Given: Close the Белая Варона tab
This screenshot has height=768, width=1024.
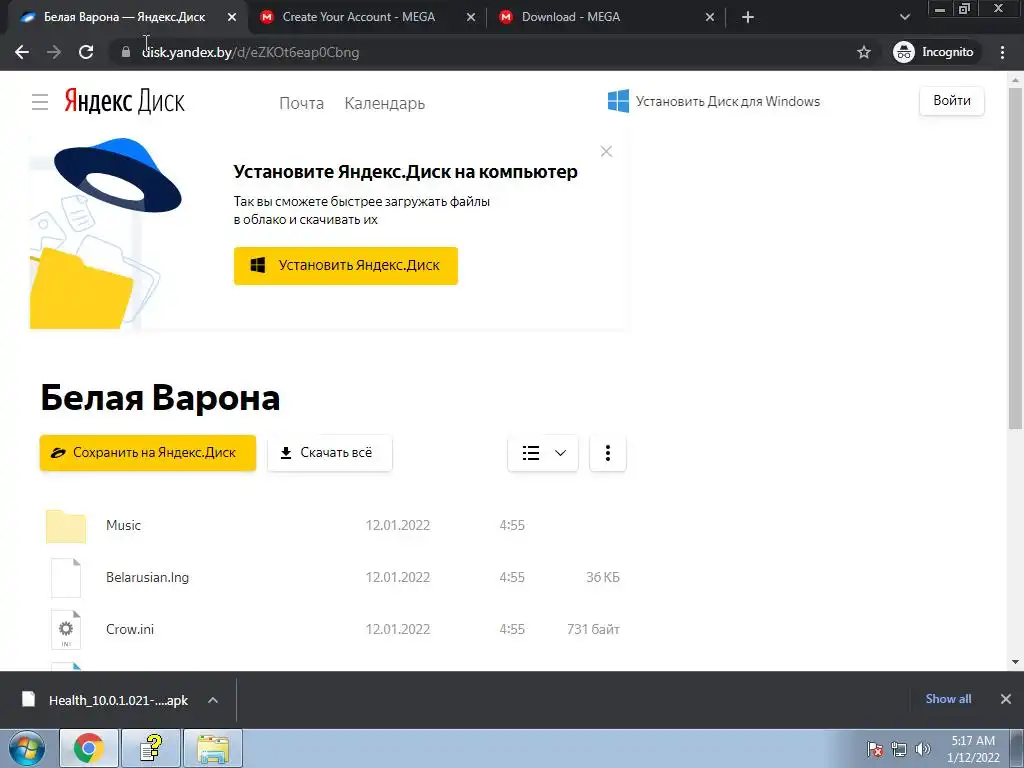Looking at the screenshot, I should [x=232, y=18].
